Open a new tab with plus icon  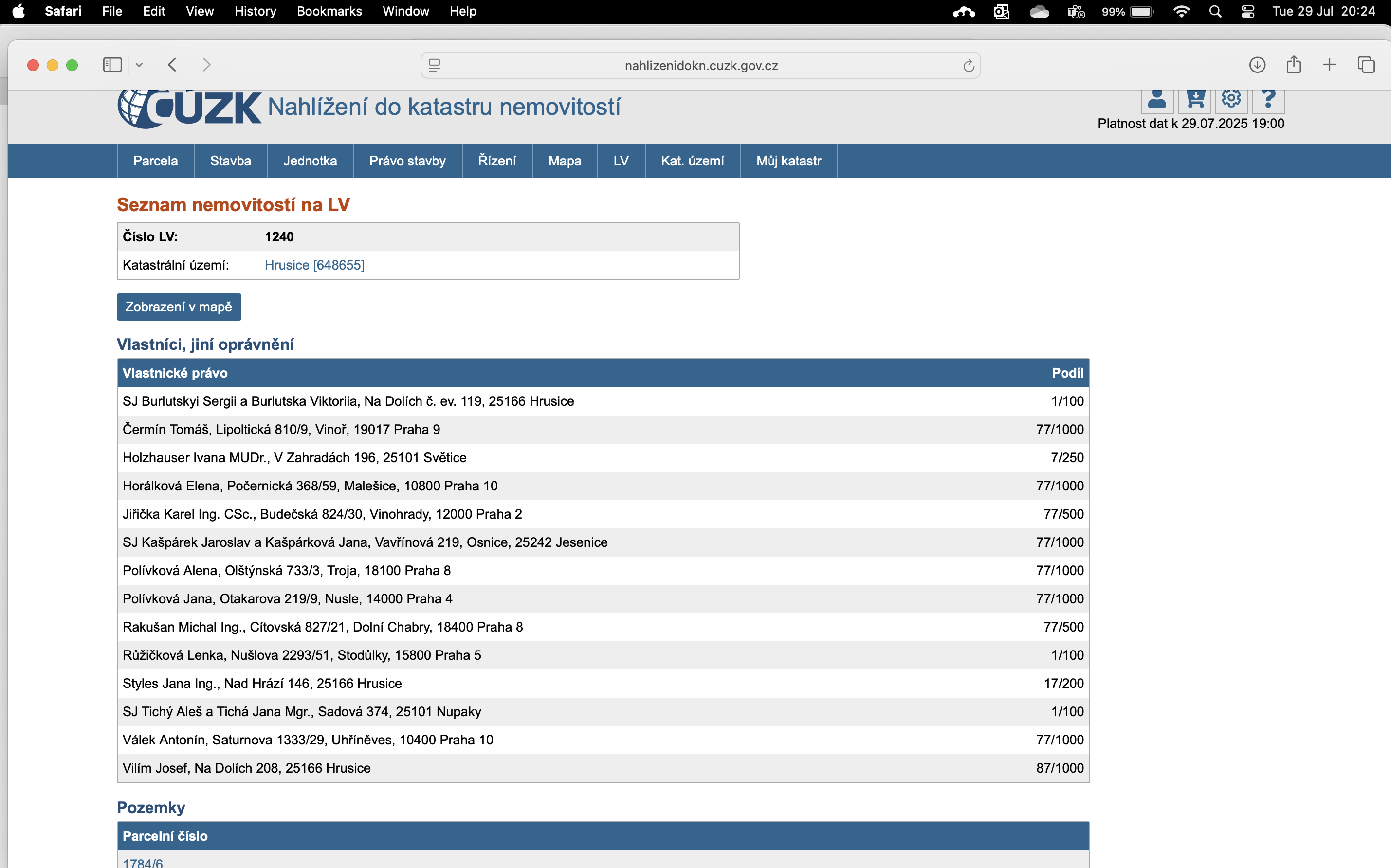pos(1329,65)
